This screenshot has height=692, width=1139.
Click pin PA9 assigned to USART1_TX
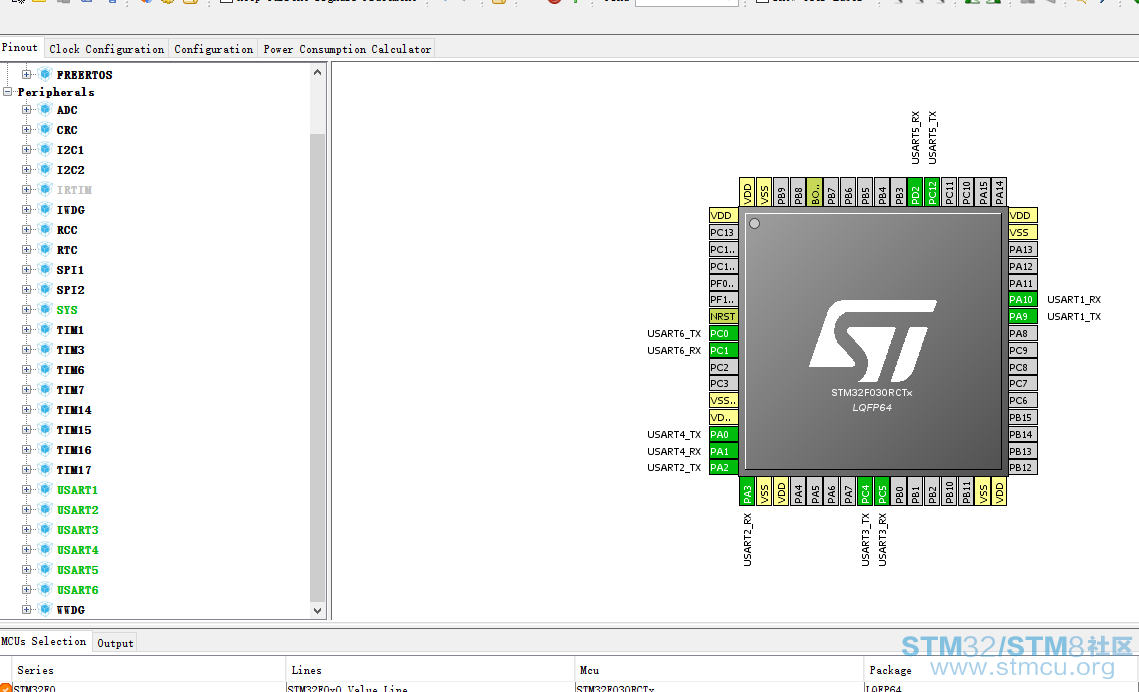pos(1022,317)
